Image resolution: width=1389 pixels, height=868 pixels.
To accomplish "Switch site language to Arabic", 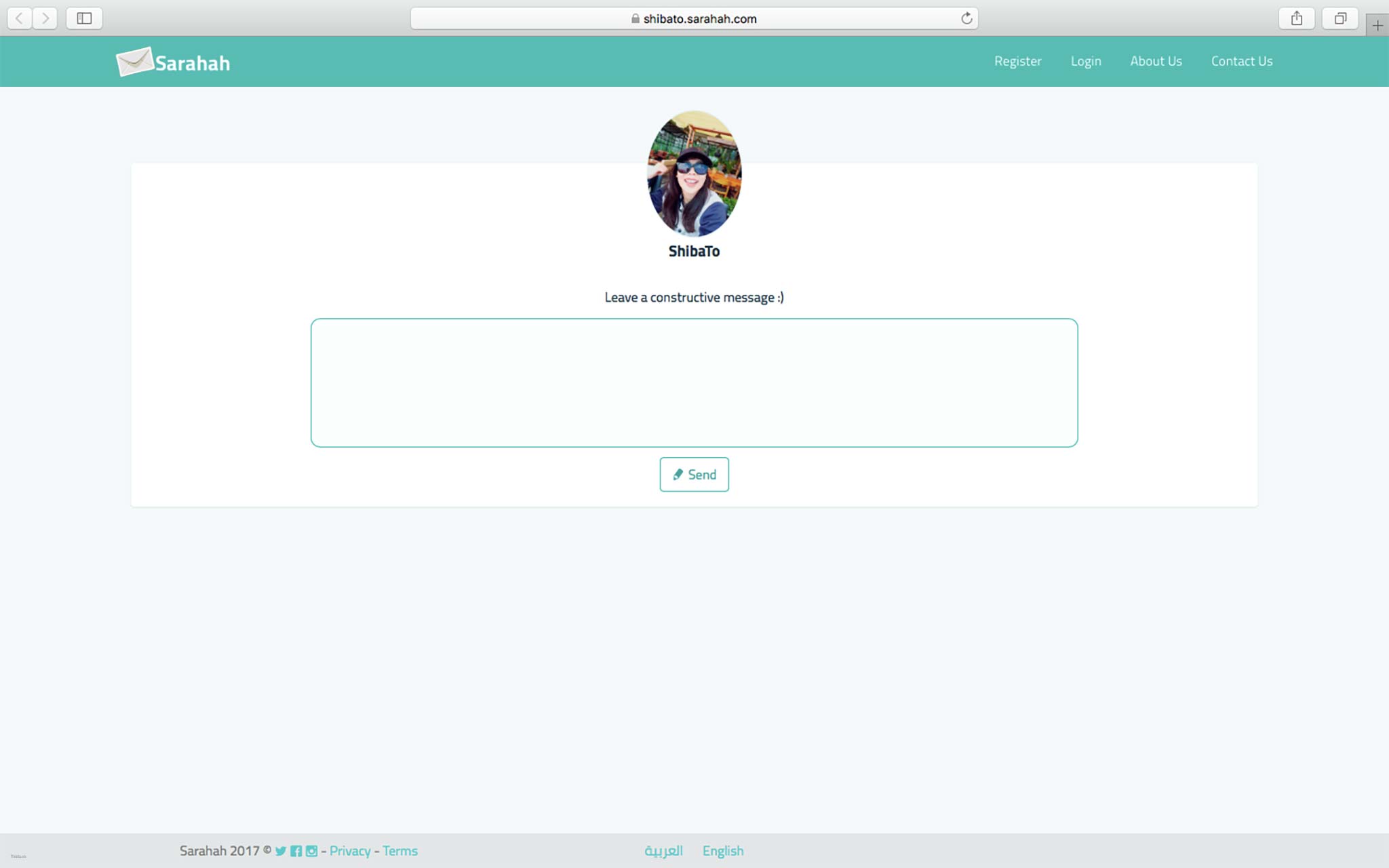I will pyautogui.click(x=663, y=851).
